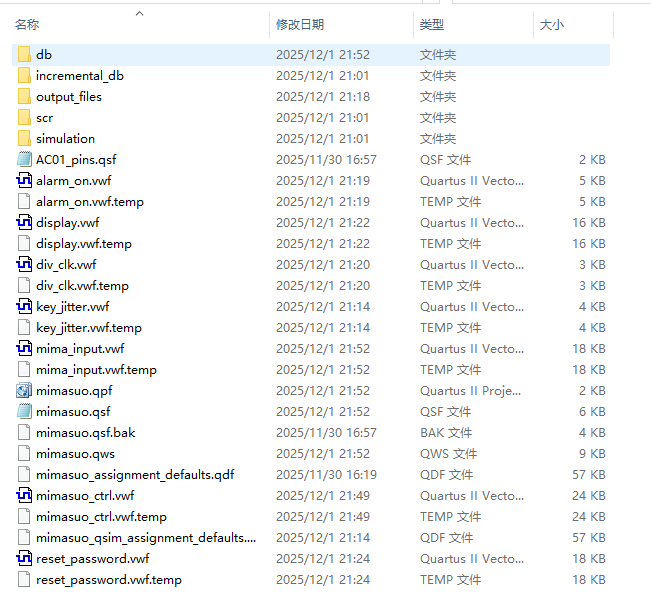Click the reset_password.vwf.temp file icon
Image resolution: width=651 pixels, height=614 pixels.
point(24,579)
